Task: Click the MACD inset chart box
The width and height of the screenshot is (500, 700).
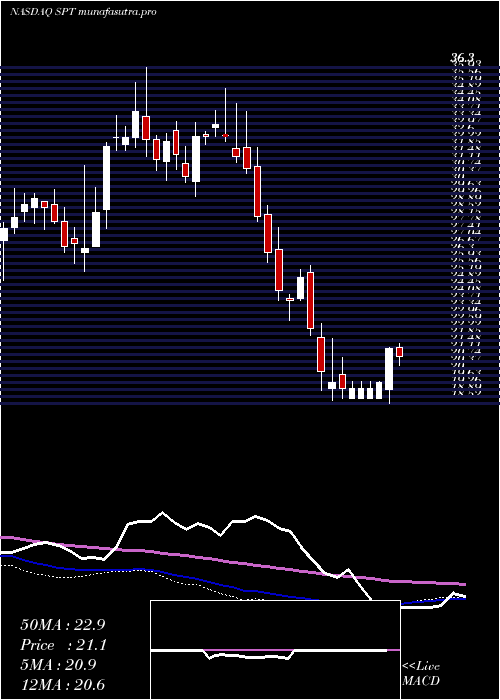Action: pos(275,650)
